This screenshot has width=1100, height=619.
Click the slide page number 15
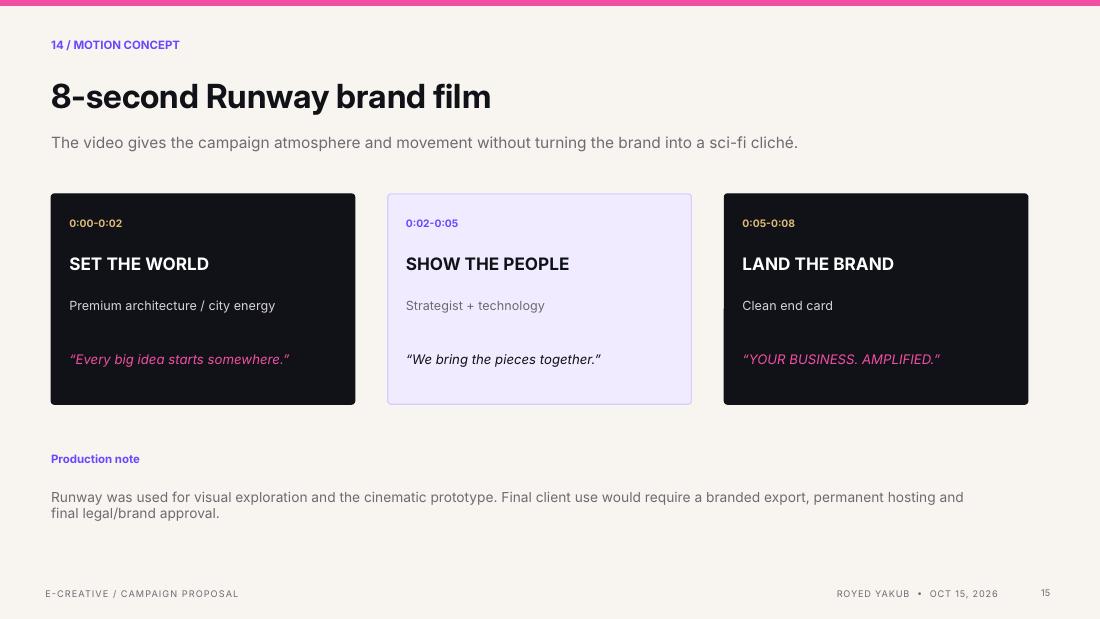[1045, 593]
